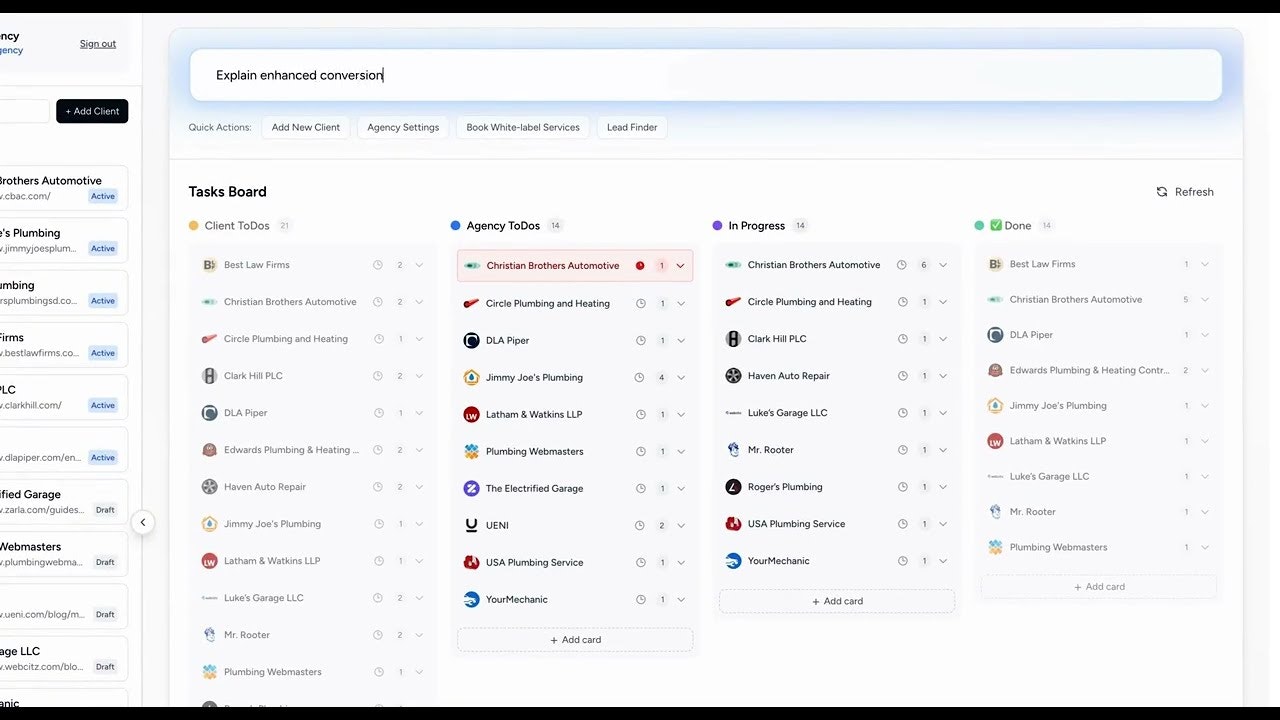The width and height of the screenshot is (1280, 720).
Task: Open Latham & Watkins LLP card in Done
Action: [1099, 441]
